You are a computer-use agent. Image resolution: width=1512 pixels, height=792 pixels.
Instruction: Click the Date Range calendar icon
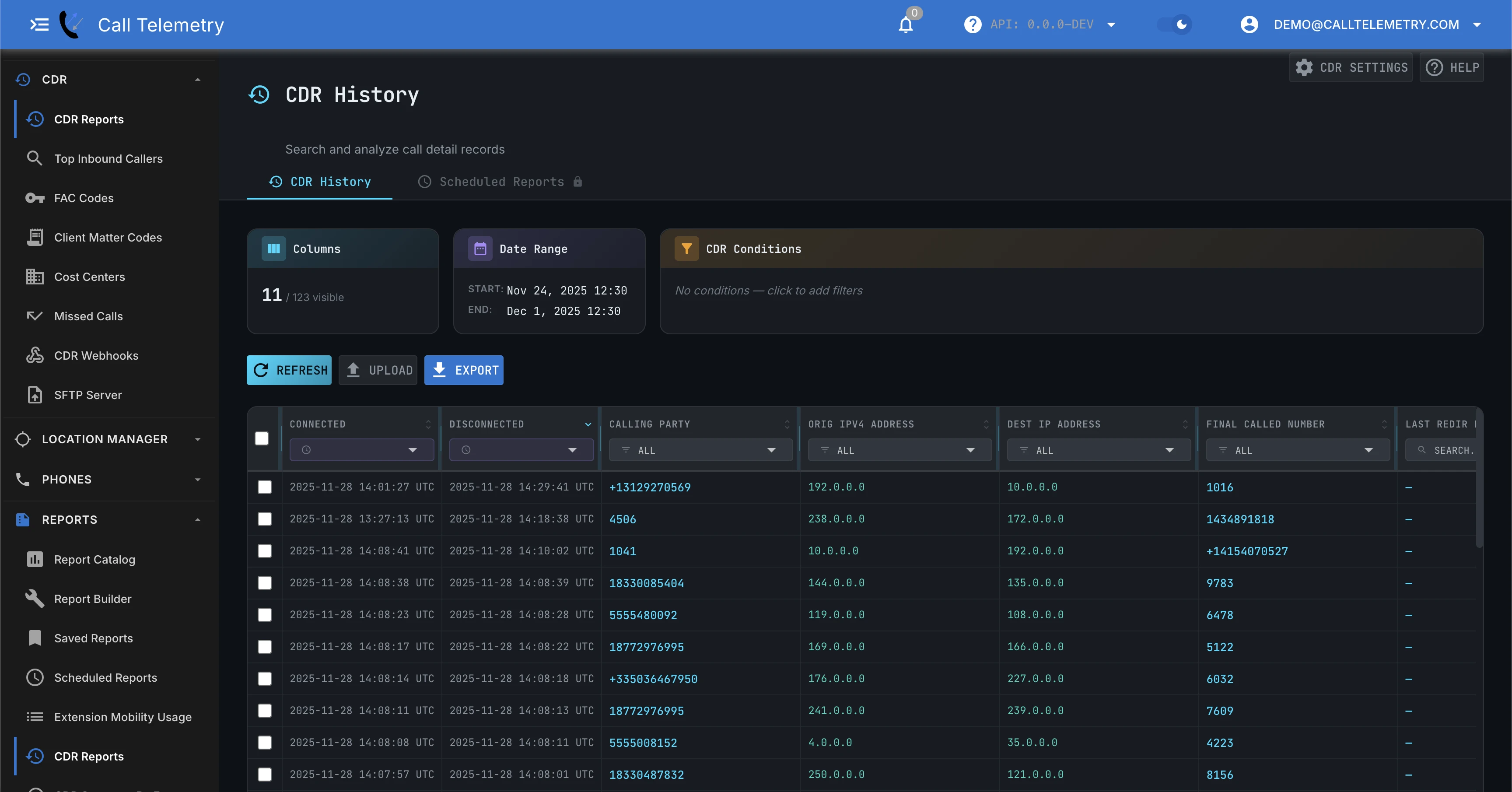click(480, 249)
